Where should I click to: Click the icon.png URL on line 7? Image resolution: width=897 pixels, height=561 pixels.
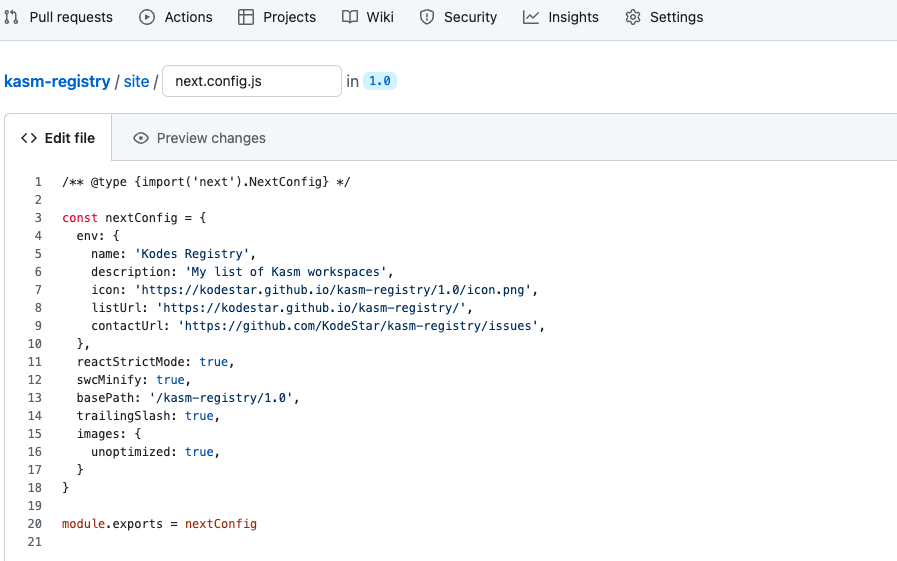[333, 290]
